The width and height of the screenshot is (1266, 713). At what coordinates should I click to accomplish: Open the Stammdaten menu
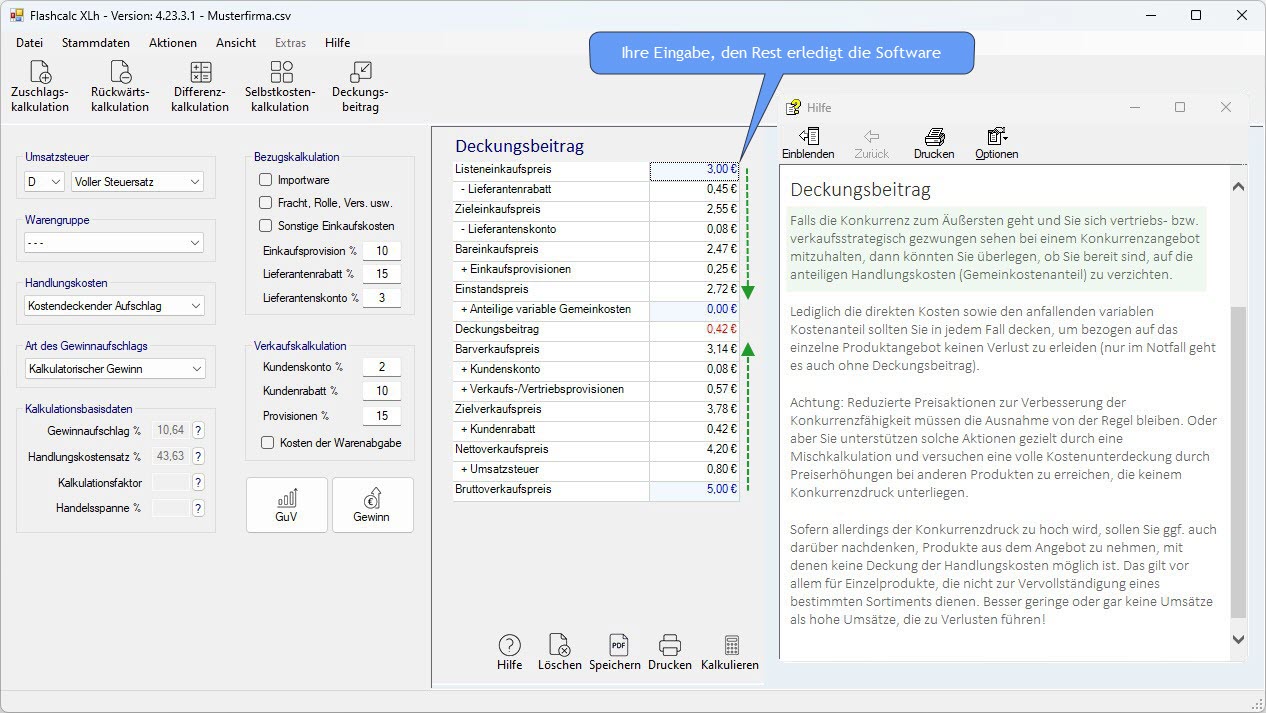click(96, 43)
